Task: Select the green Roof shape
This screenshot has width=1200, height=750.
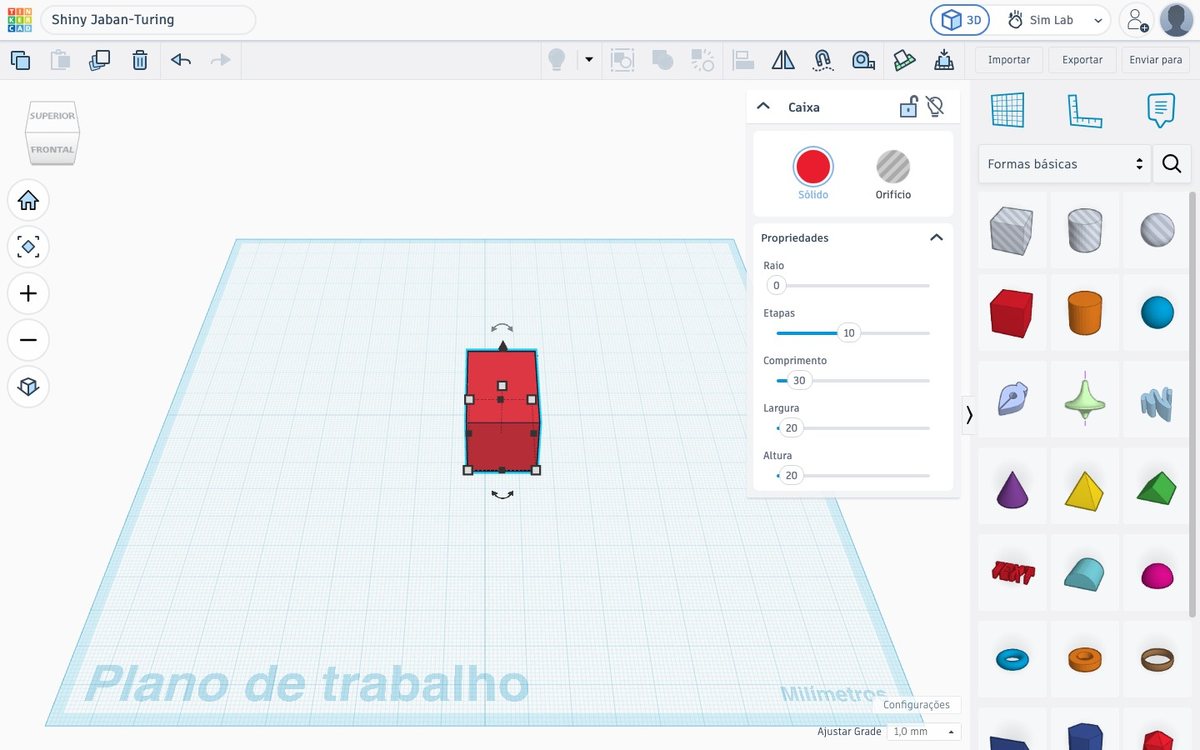Action: click(1157, 489)
